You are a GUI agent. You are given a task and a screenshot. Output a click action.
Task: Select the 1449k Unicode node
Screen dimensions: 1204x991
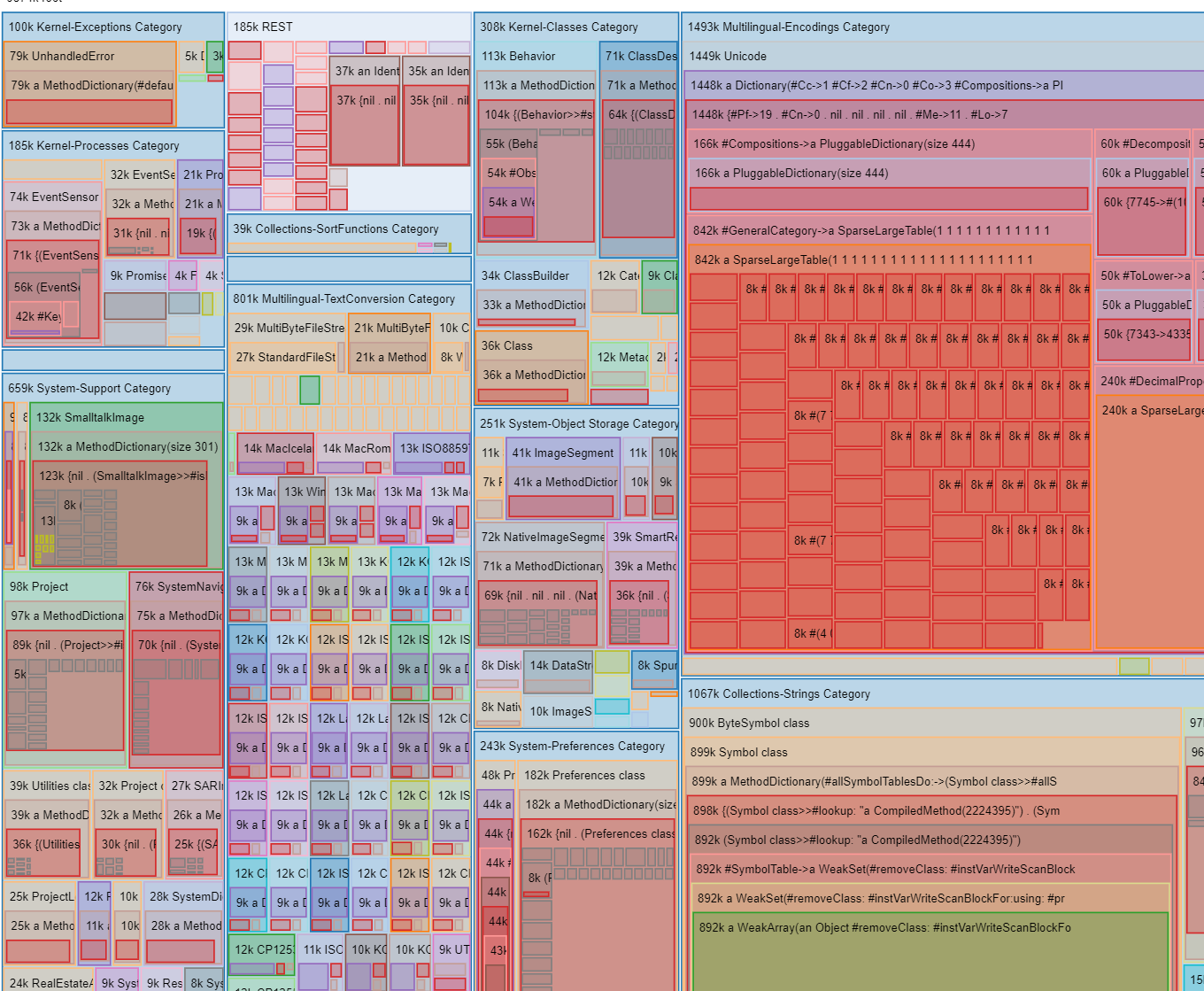[x=728, y=57]
